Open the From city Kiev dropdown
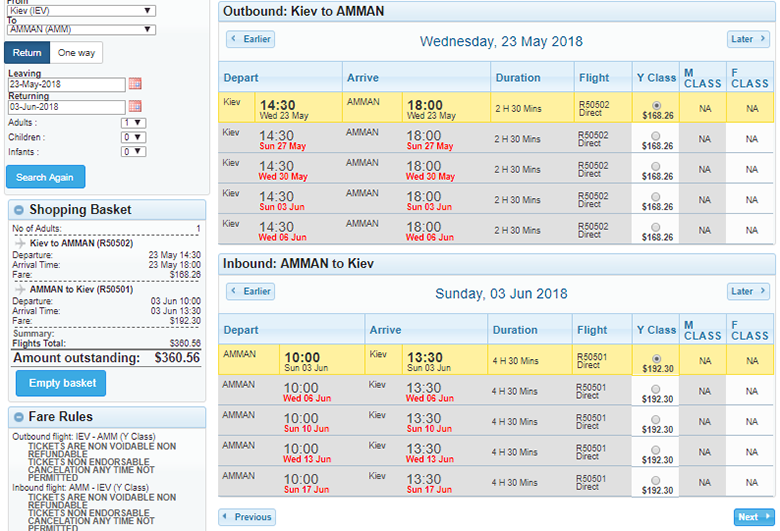 [81, 11]
